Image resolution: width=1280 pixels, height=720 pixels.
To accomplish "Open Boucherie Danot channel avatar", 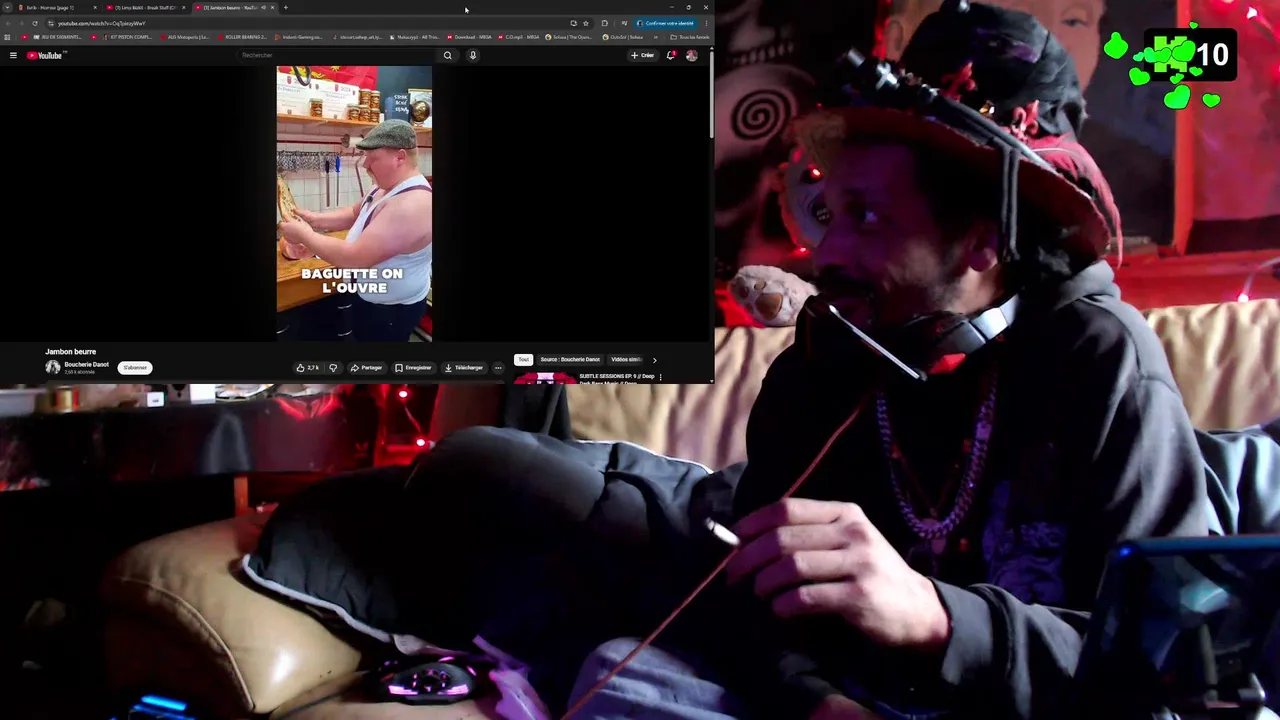I will click(52, 367).
